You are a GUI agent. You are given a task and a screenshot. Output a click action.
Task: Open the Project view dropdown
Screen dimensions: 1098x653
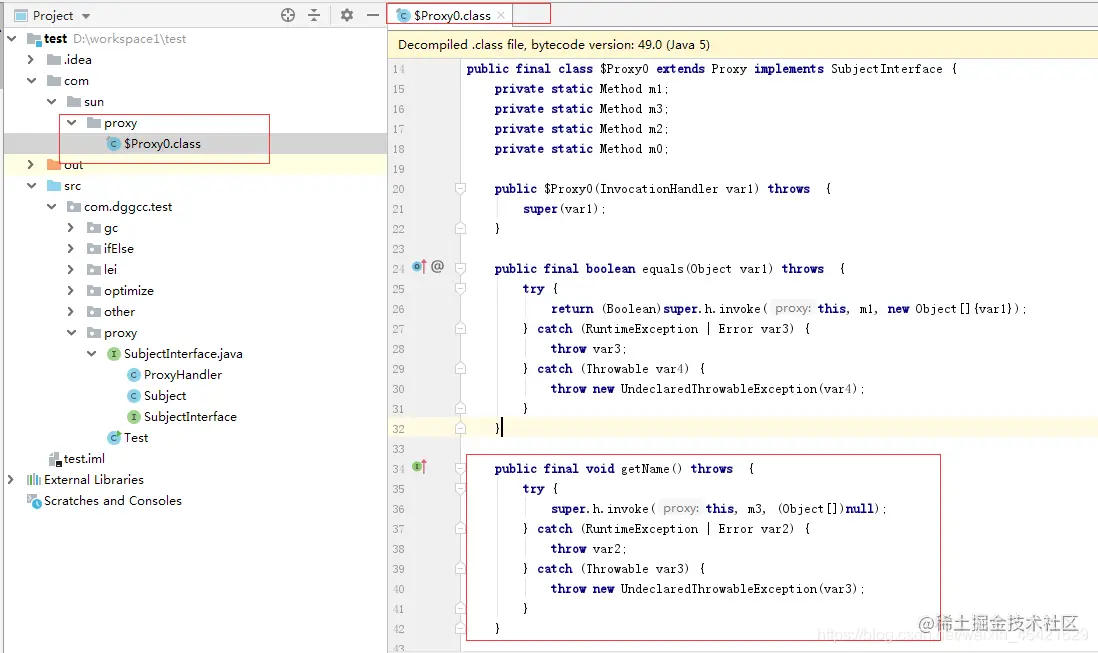click(86, 15)
